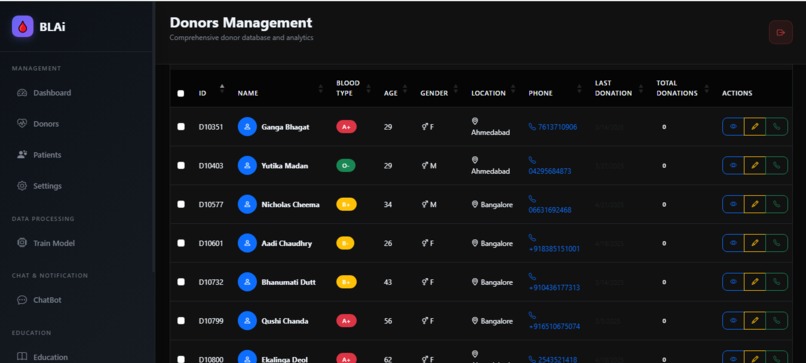Click Qushi Chanda's avatar icon

coord(247,321)
